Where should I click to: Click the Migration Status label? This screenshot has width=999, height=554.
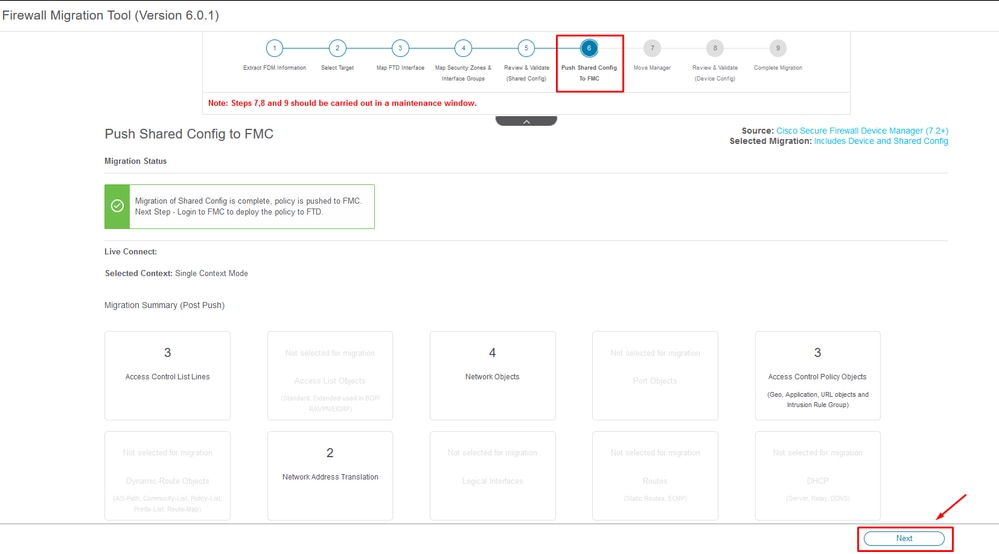136,161
